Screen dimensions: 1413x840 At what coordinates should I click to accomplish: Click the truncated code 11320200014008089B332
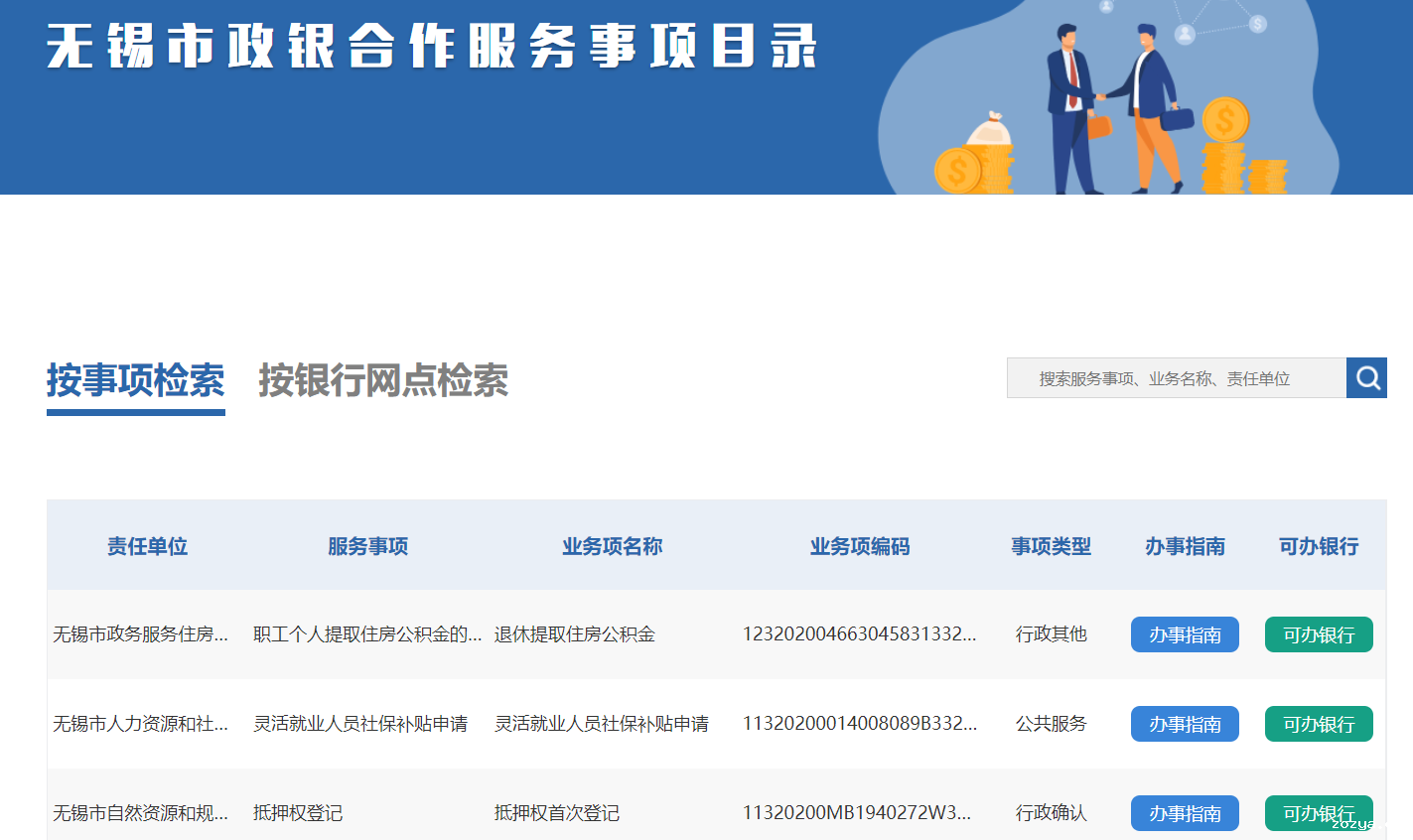point(859,724)
